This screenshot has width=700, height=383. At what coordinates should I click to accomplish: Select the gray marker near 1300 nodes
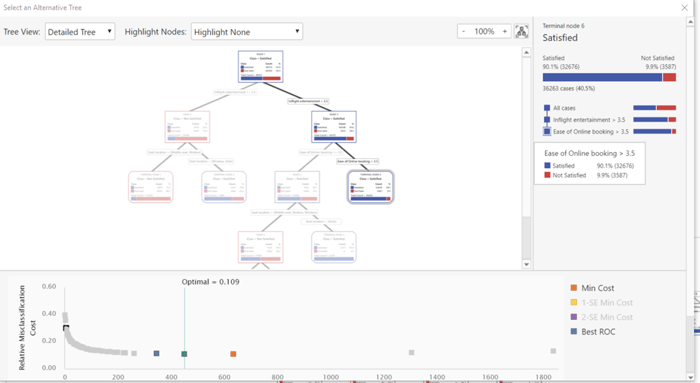(x=412, y=353)
